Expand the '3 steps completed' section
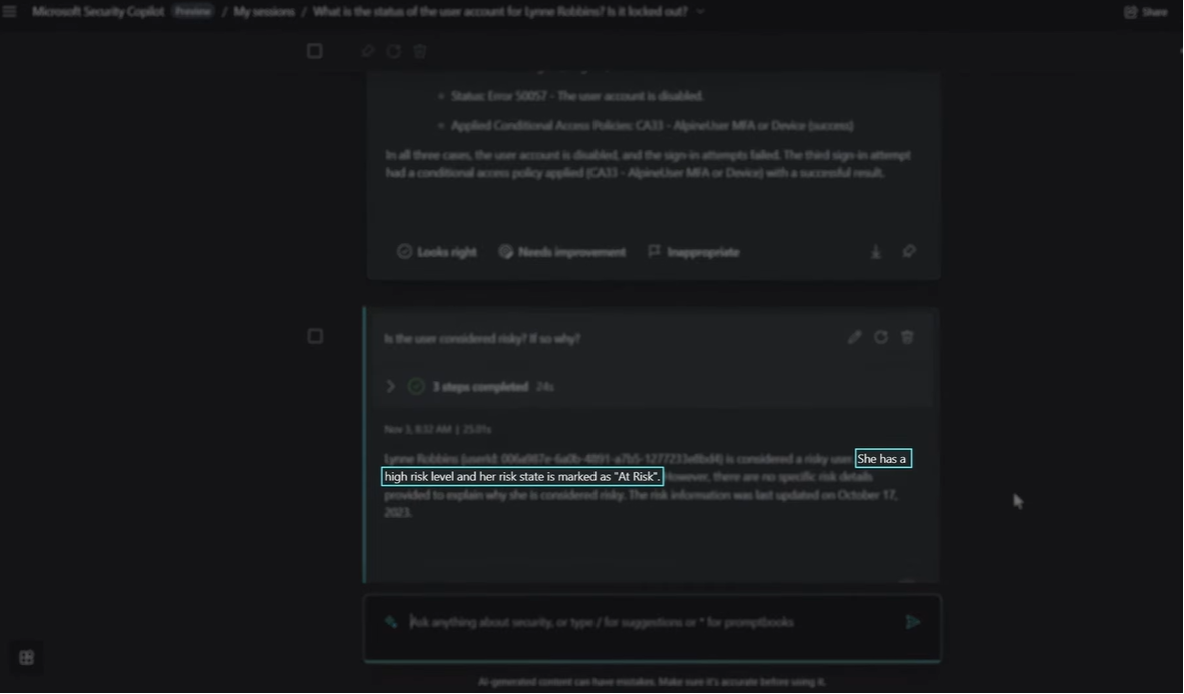The height and width of the screenshot is (694, 1184). (390, 386)
